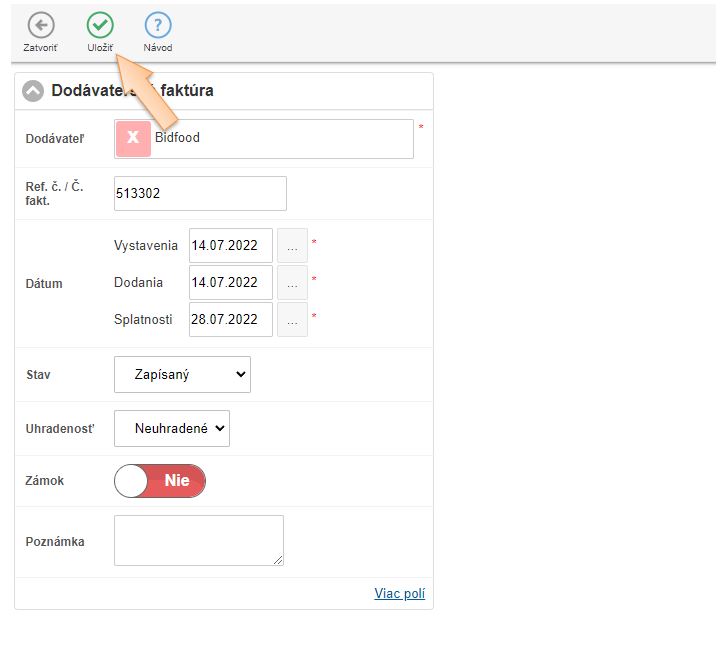Click the Poznámka textarea resize handle
725x648 pixels.
tap(279, 561)
